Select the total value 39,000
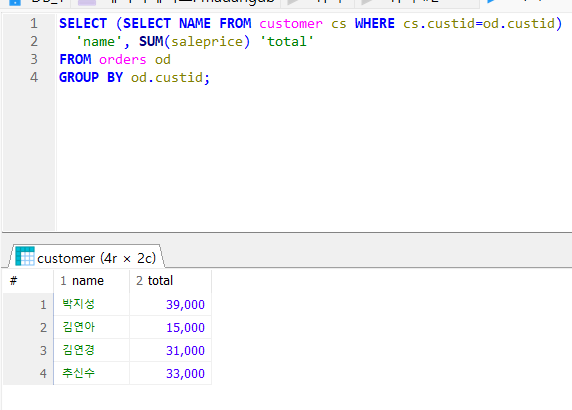The image size is (572, 410). (170, 304)
